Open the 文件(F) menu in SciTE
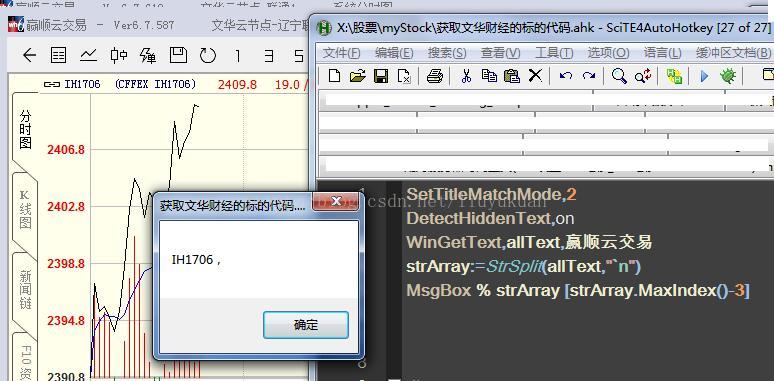The image size is (774, 381). (x=342, y=52)
